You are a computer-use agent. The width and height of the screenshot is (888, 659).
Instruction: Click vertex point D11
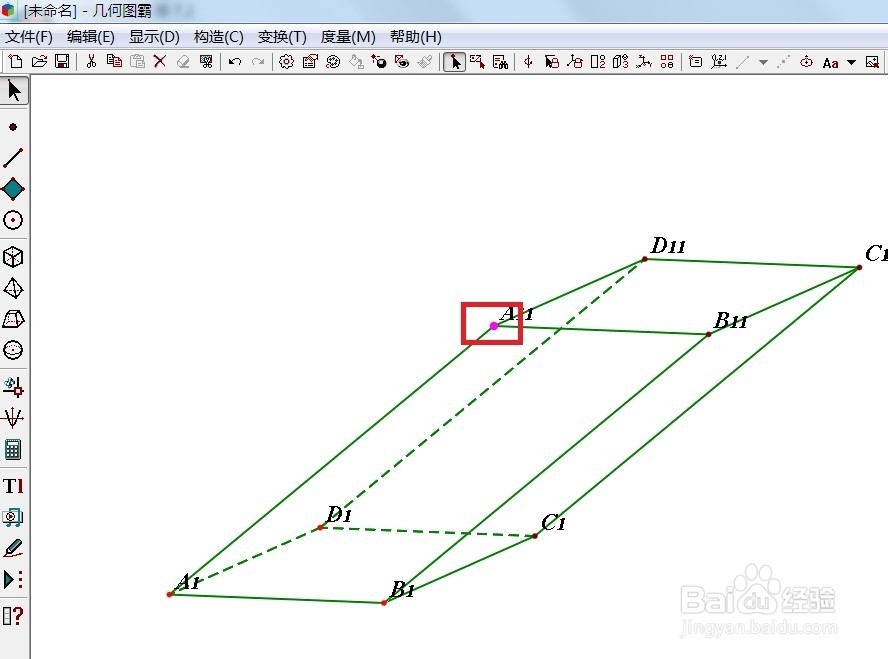click(x=644, y=259)
